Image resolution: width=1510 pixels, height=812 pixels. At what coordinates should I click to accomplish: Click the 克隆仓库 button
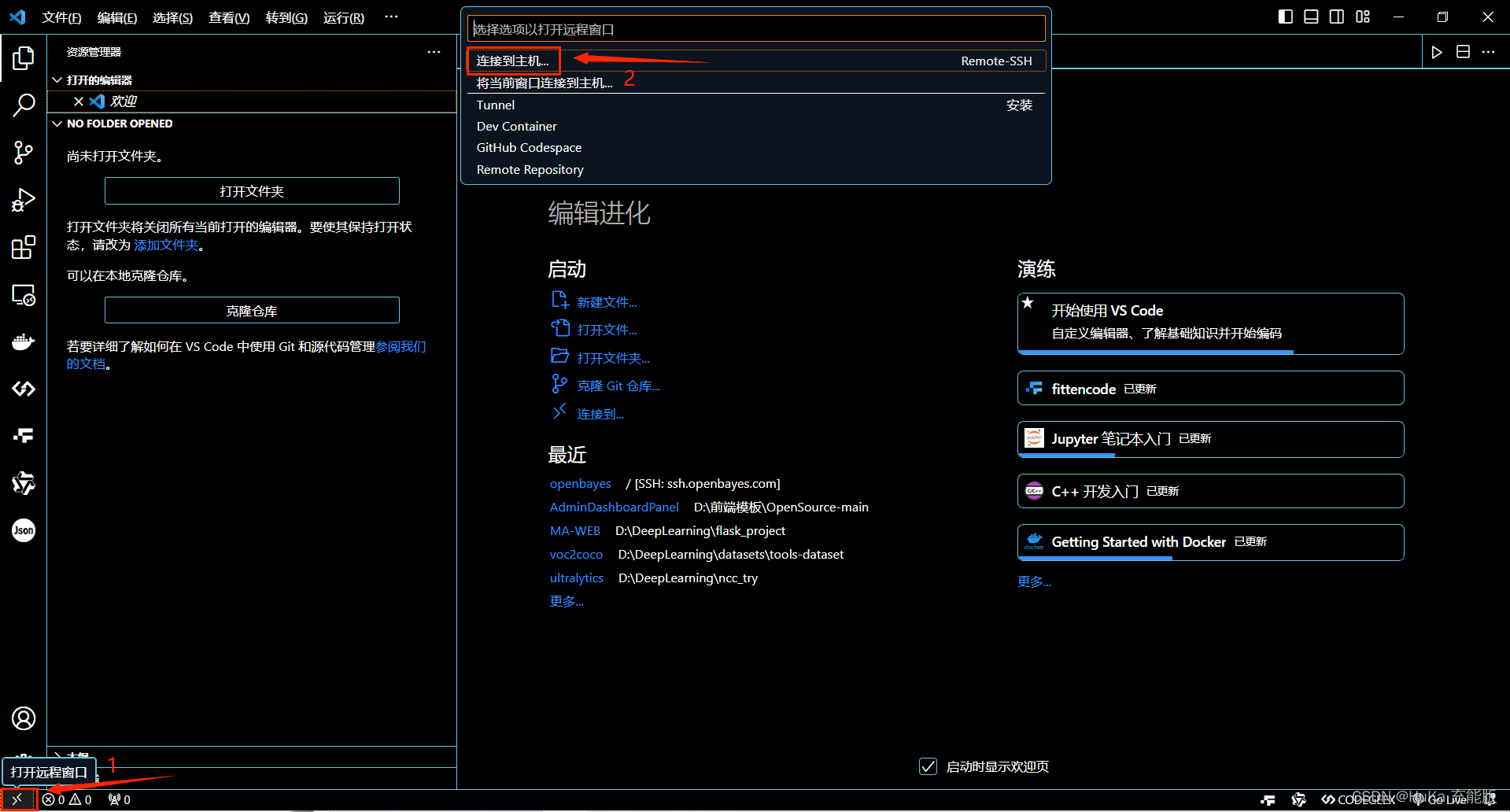click(252, 311)
